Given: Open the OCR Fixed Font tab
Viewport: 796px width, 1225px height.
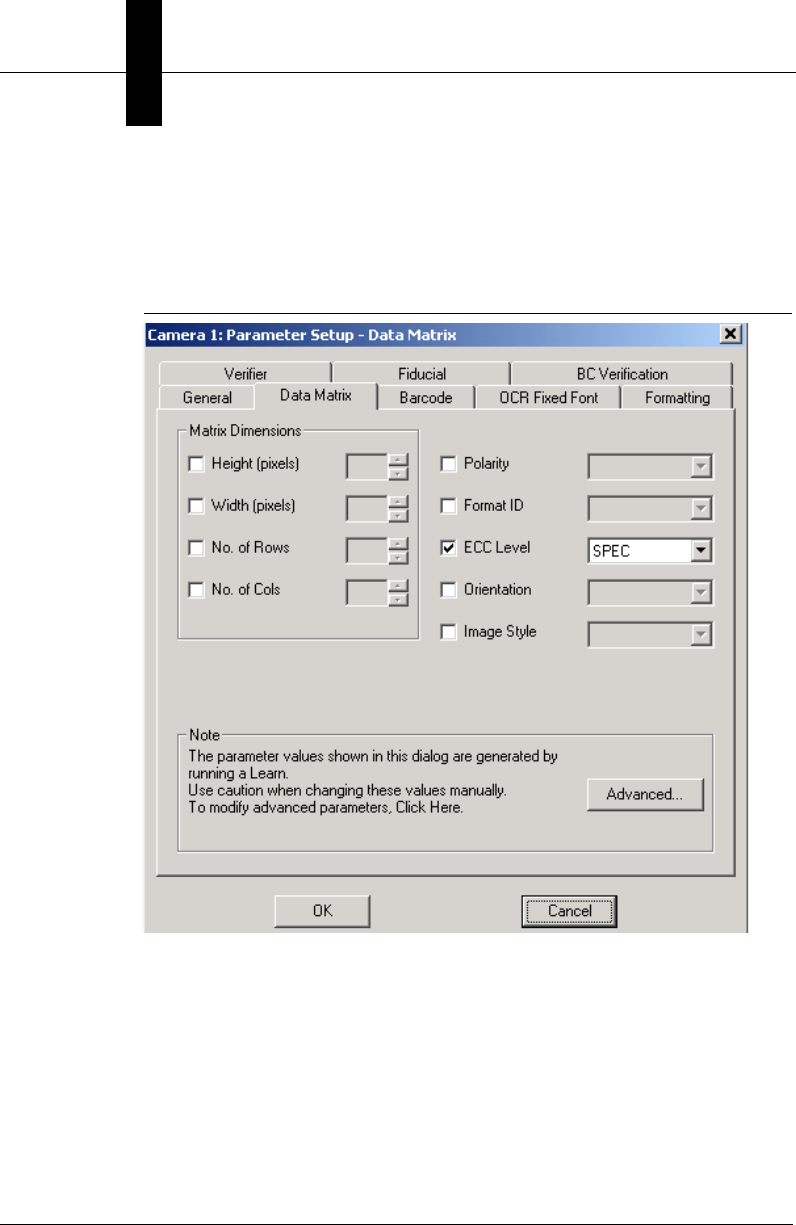Looking at the screenshot, I should pyautogui.click(x=548, y=398).
